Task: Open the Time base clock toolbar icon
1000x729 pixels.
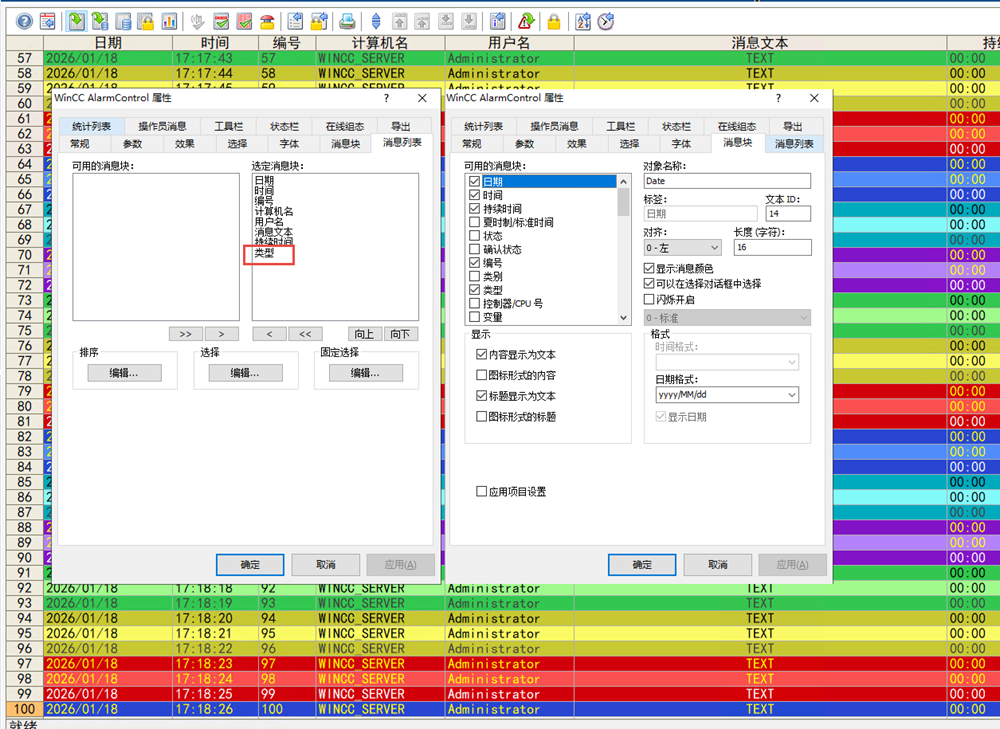Action: point(606,21)
